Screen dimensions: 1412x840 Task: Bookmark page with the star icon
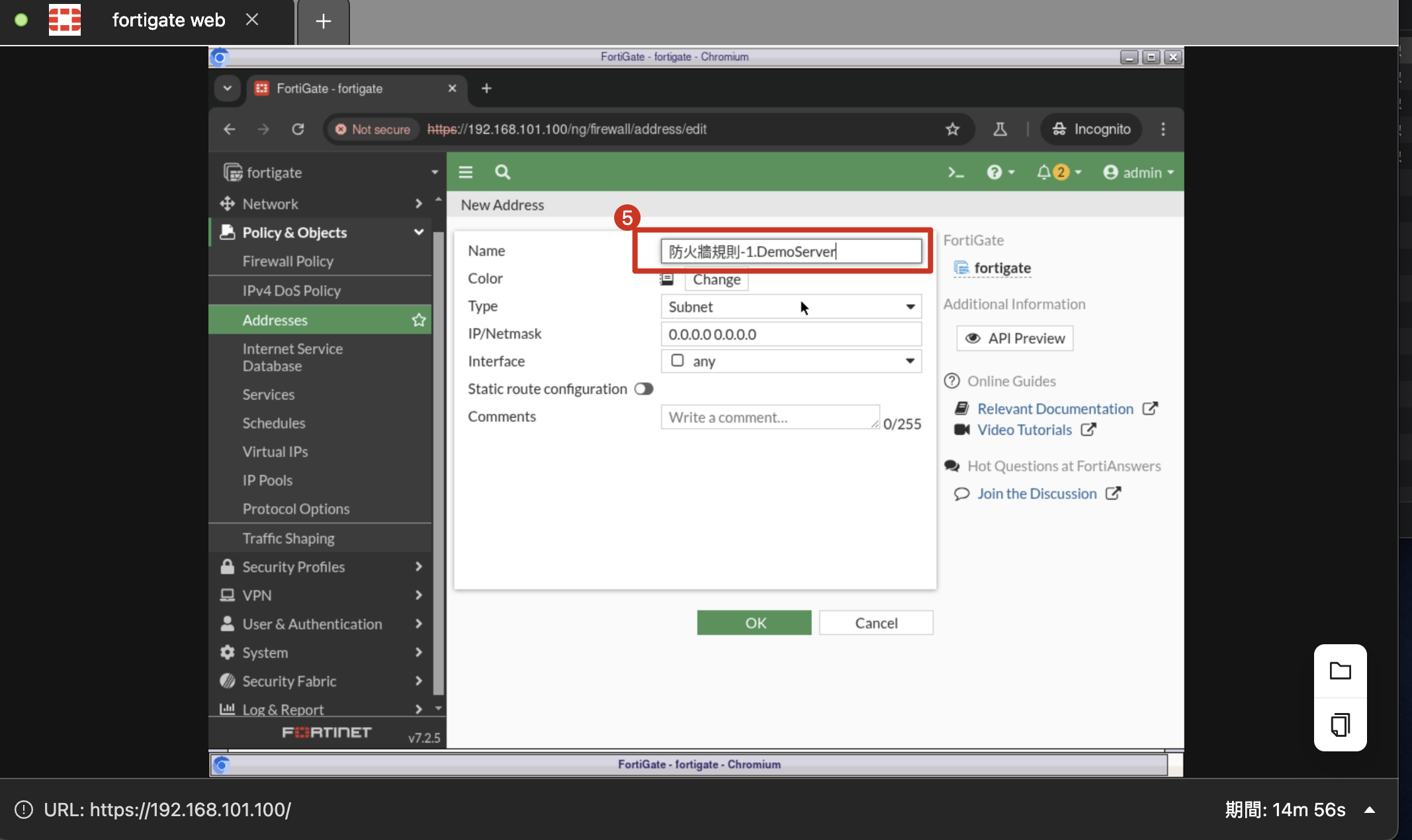coord(952,129)
